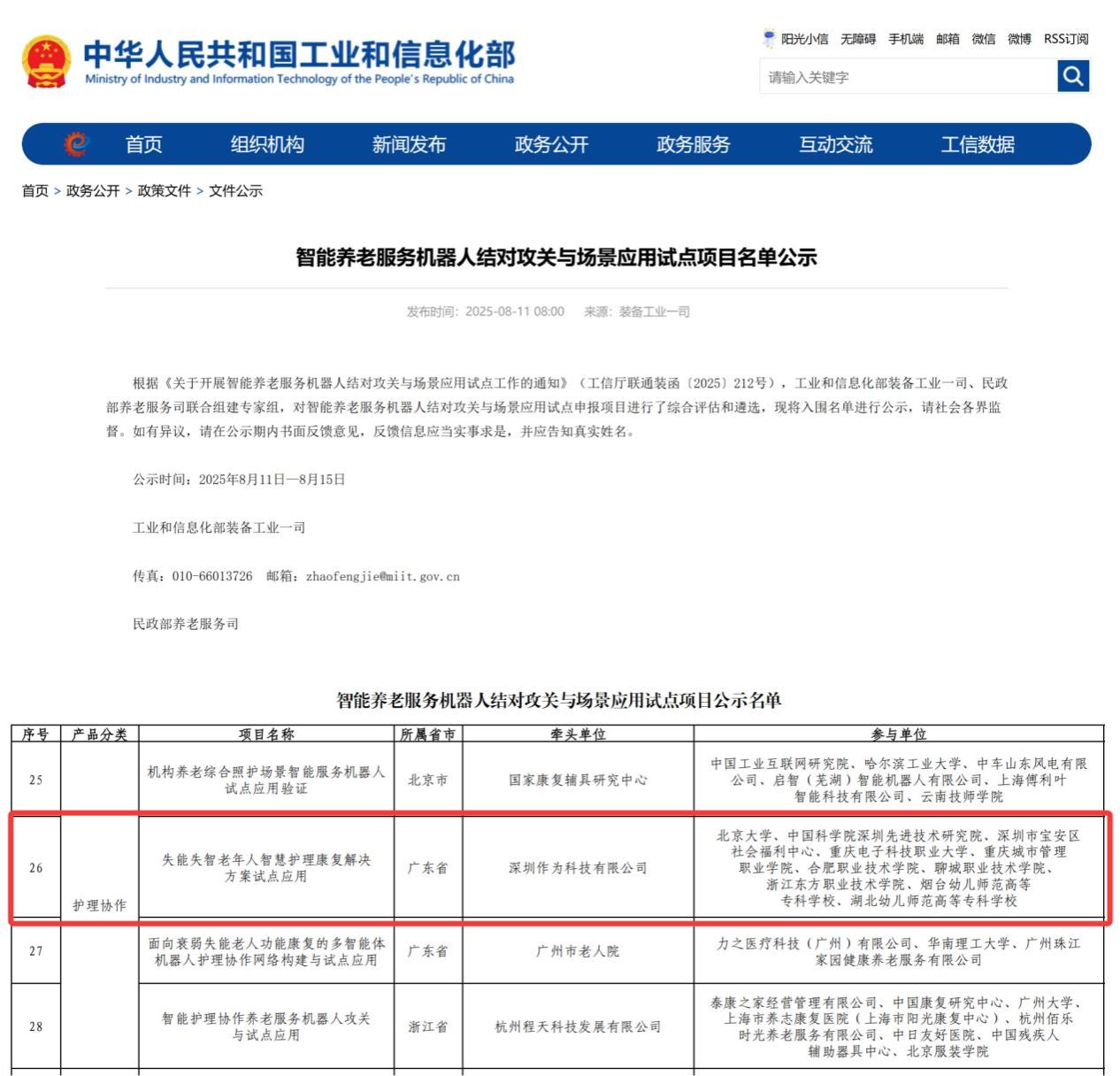The image size is (1120, 1076).
Task: Type in the 请输入关键字 search field
Action: pos(907,77)
